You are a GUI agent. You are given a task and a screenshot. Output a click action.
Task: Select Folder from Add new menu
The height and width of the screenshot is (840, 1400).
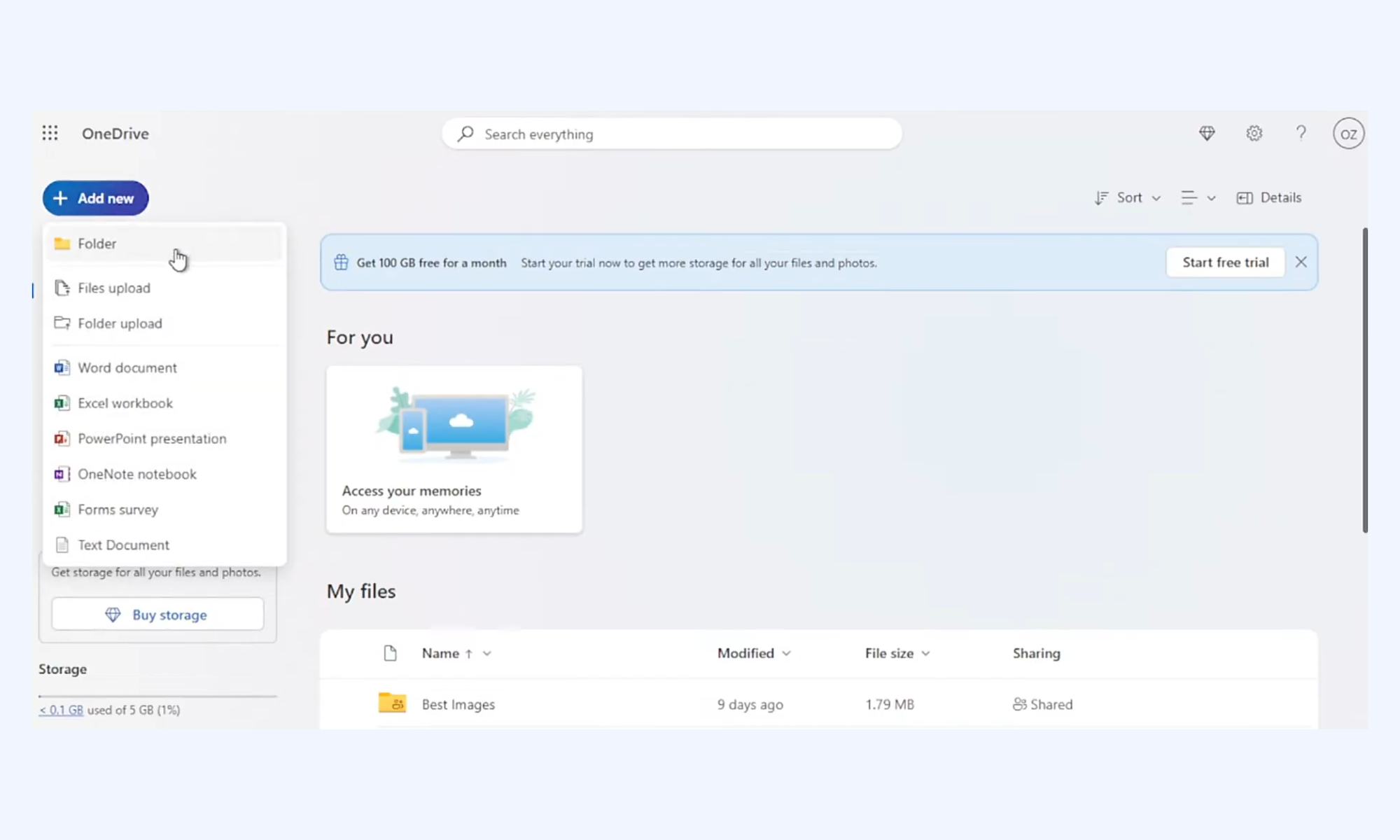pos(164,244)
